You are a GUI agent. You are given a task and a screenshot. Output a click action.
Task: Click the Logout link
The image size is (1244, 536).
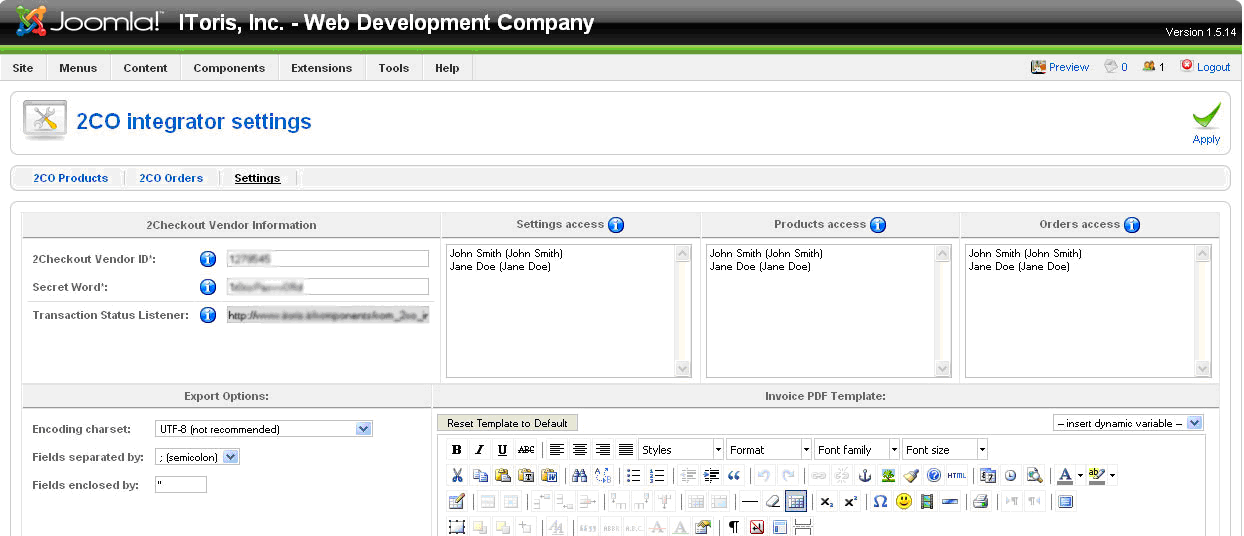(1205, 67)
